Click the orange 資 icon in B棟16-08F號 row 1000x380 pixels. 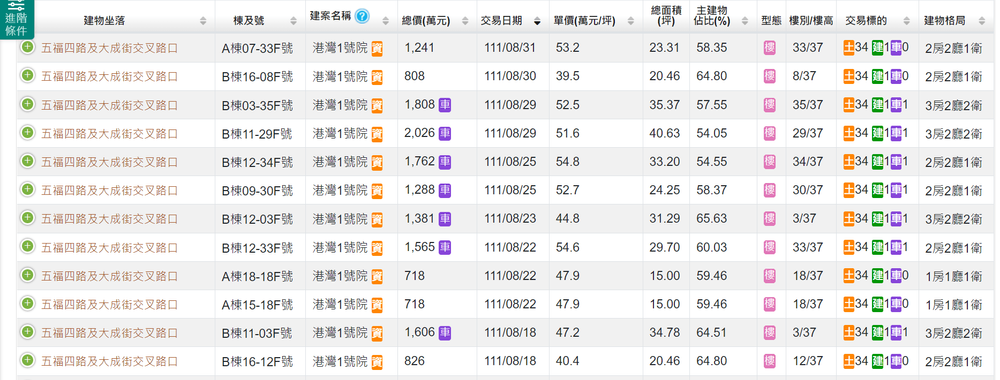377,77
